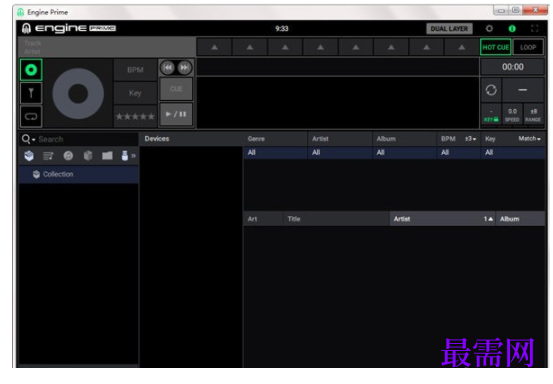553x384 pixels.
Task: Select All under the BPM filter
Action: (459, 152)
